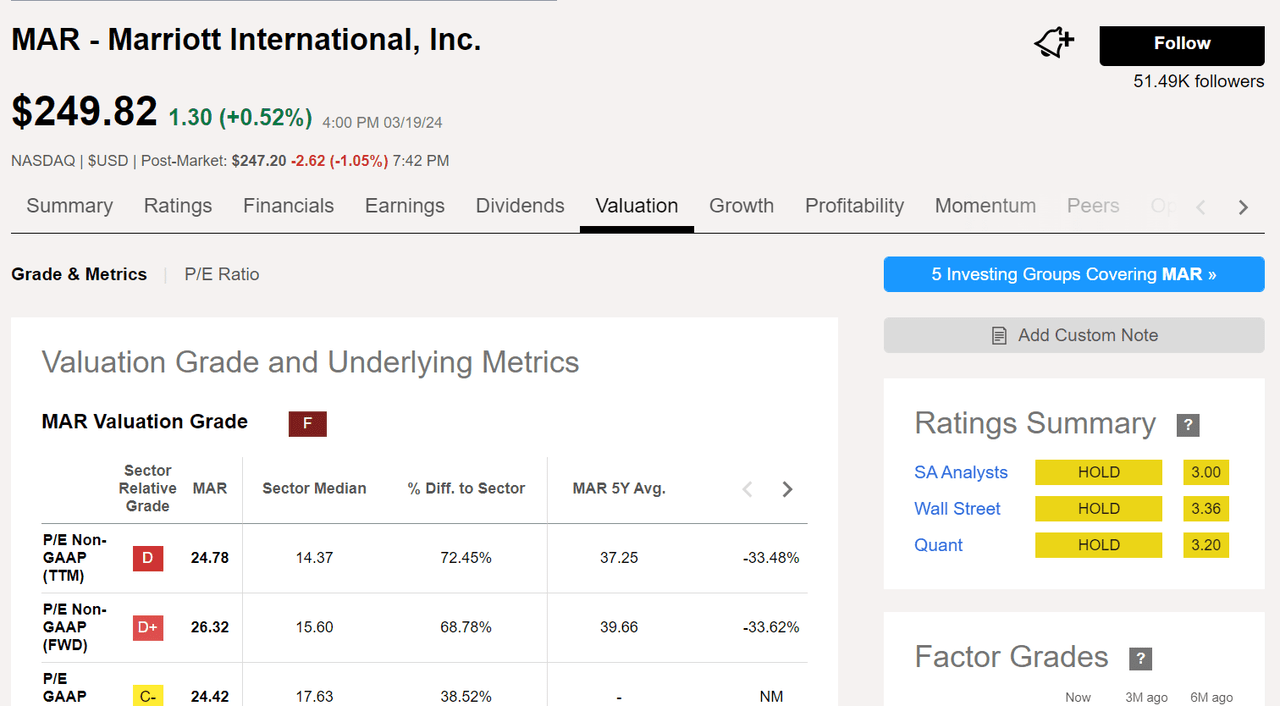The height and width of the screenshot is (706, 1280).
Task: Open the SA Analysts rating link
Action: pos(961,472)
